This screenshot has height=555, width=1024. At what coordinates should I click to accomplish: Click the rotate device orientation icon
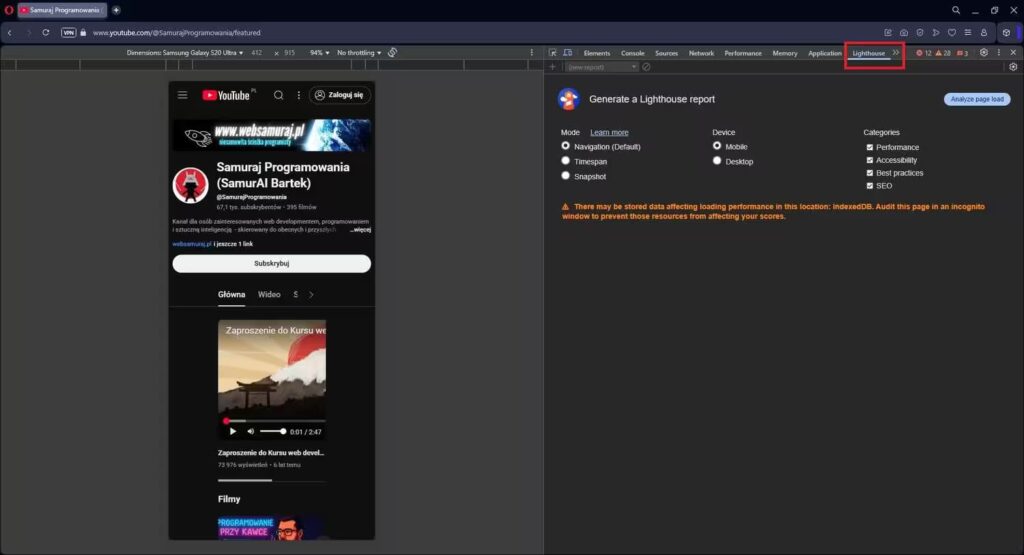click(392, 53)
